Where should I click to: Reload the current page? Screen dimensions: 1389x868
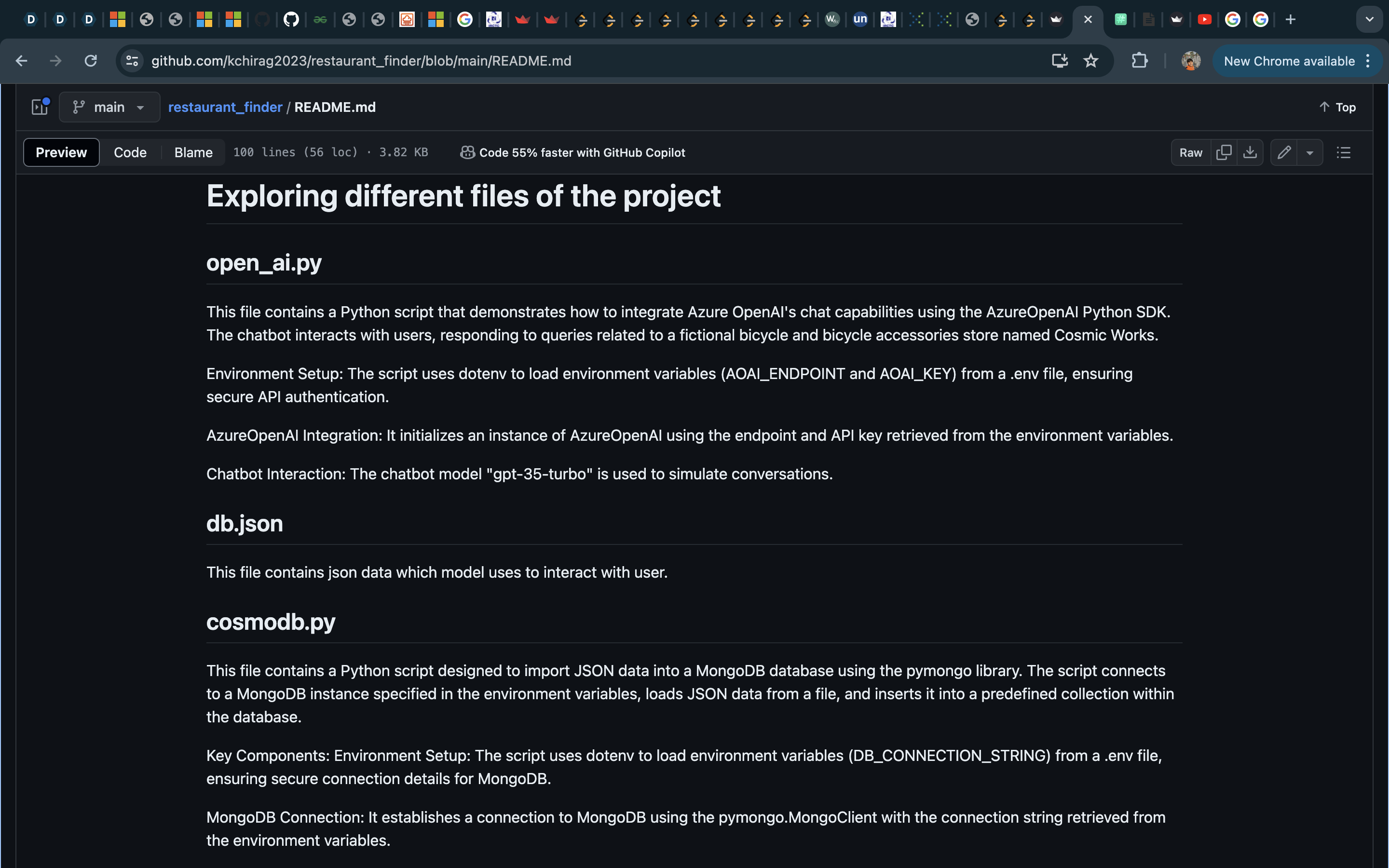click(x=91, y=61)
